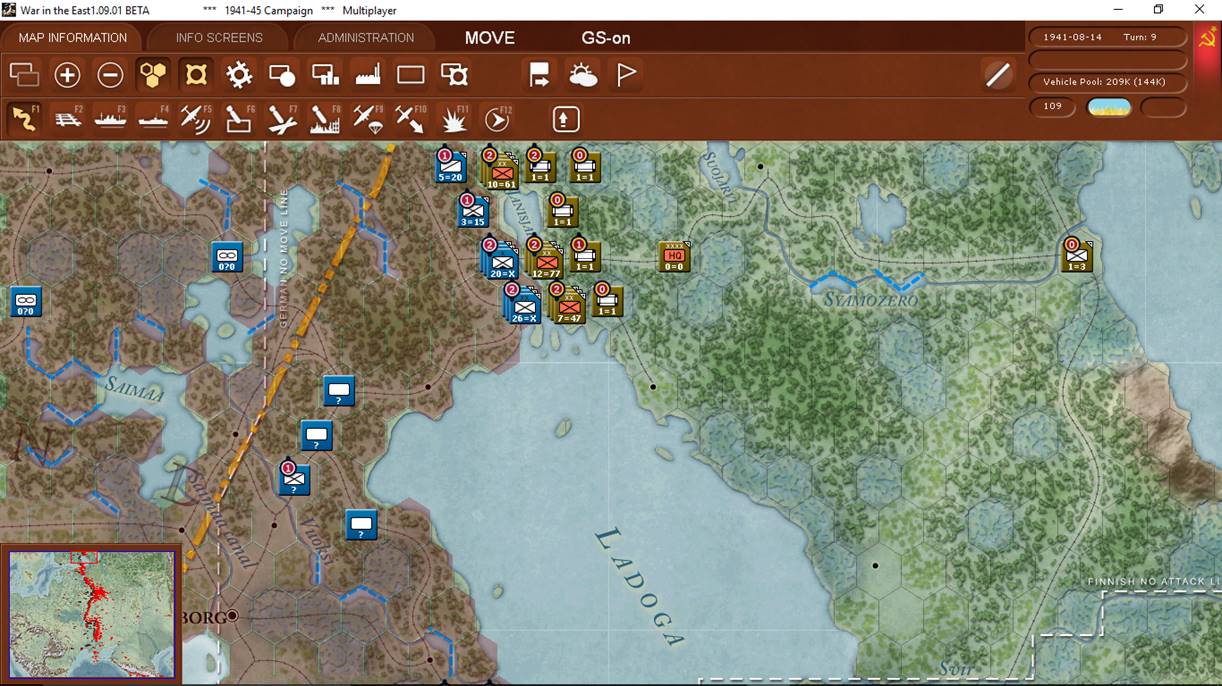Click the rectangle-with-bar-chart toolbar icon

pos(325,75)
